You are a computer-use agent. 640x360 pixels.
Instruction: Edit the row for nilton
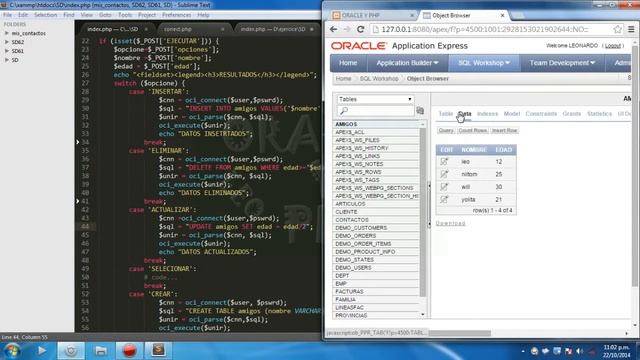[x=444, y=174]
